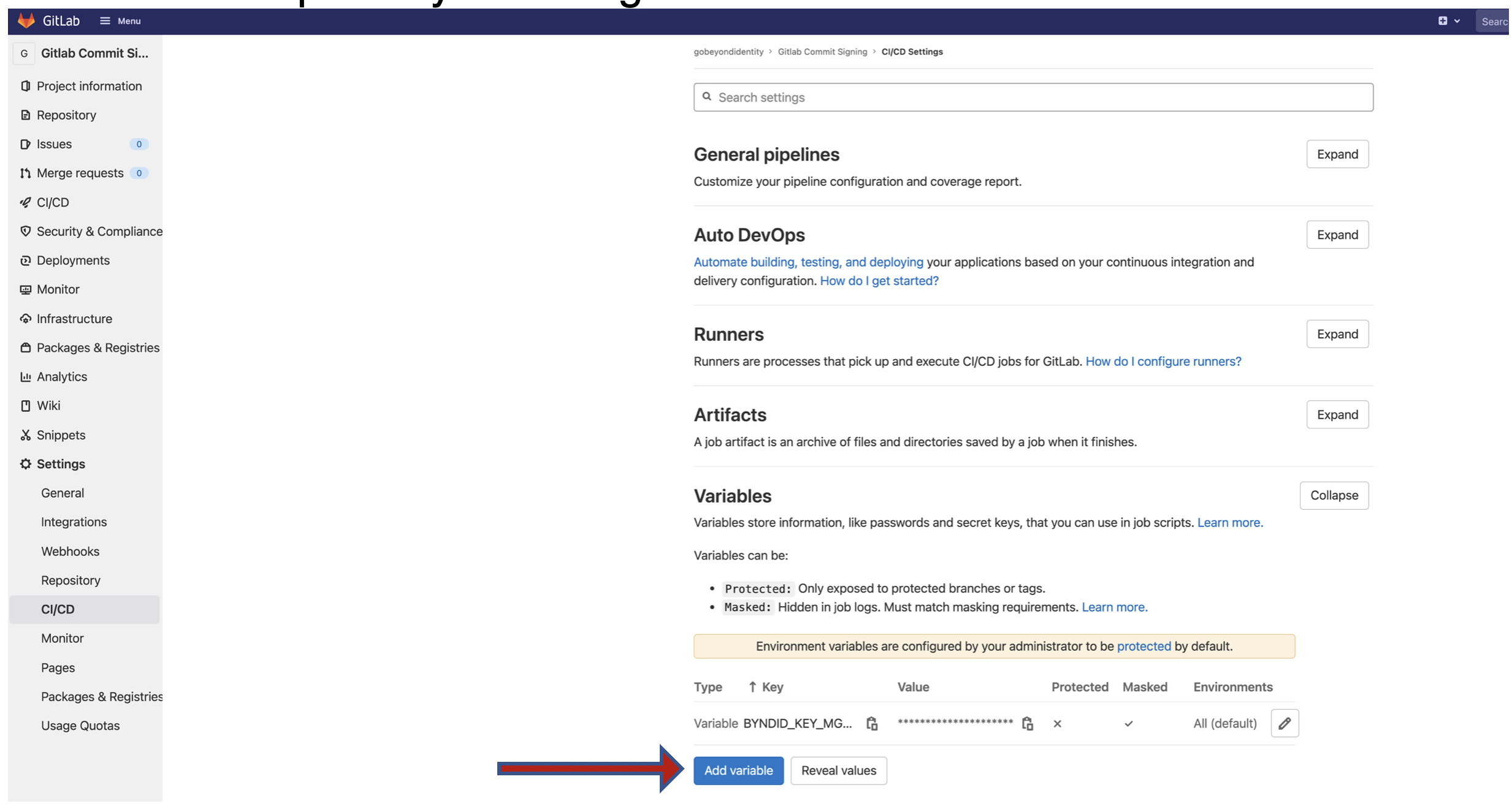Open How do I configure runners link
This screenshot has height=809, width=1512.
pos(1163,362)
